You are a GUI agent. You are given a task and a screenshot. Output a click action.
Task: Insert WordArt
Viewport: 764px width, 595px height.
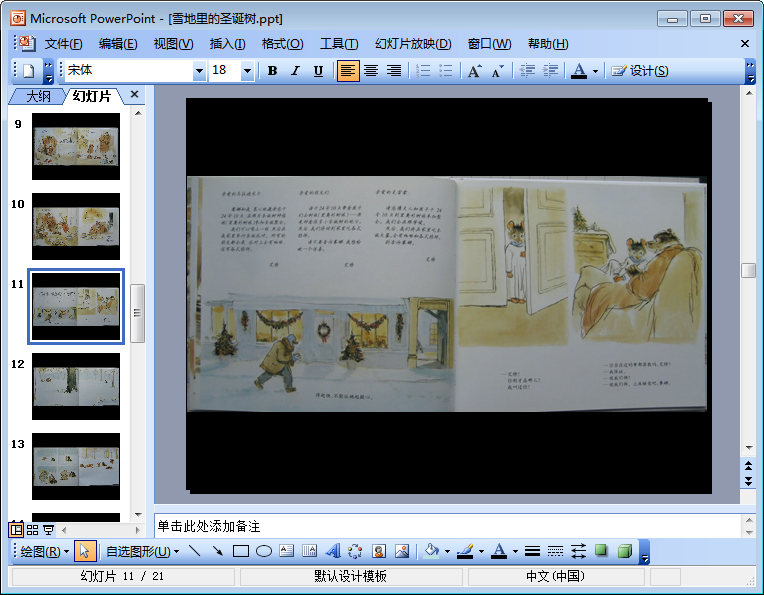click(333, 552)
